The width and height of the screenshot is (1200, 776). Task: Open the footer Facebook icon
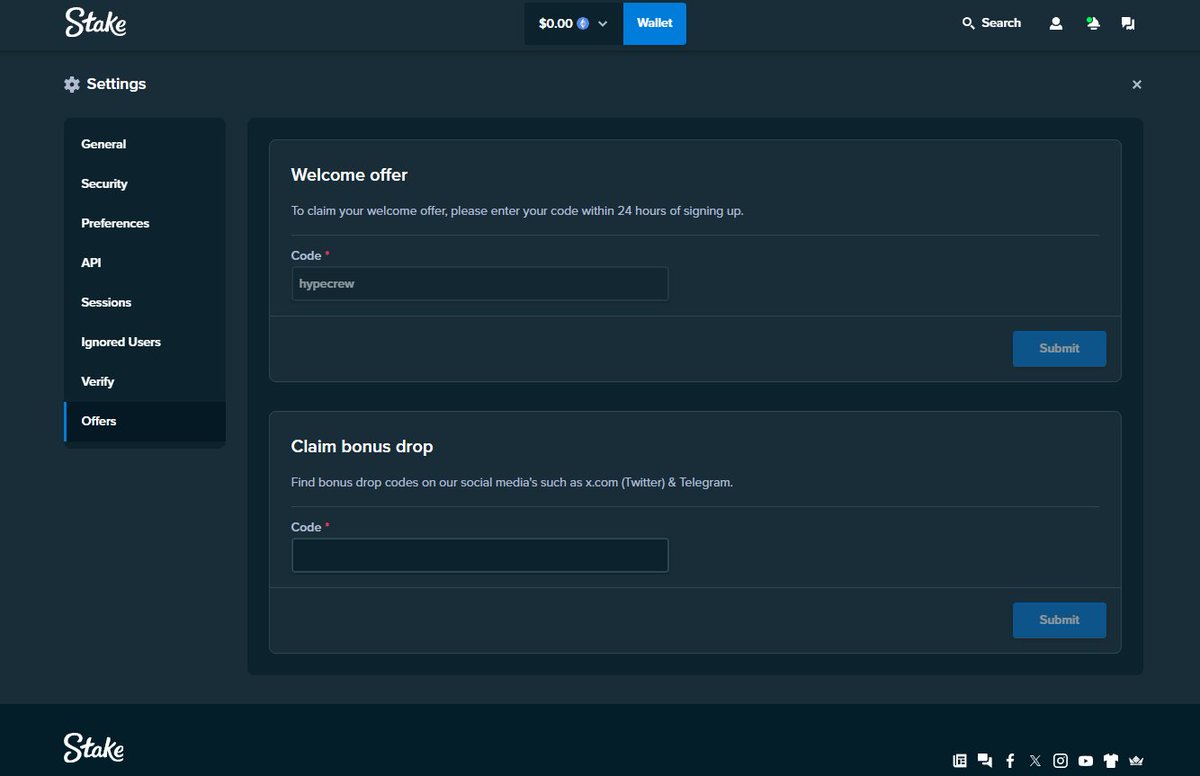(1010, 760)
